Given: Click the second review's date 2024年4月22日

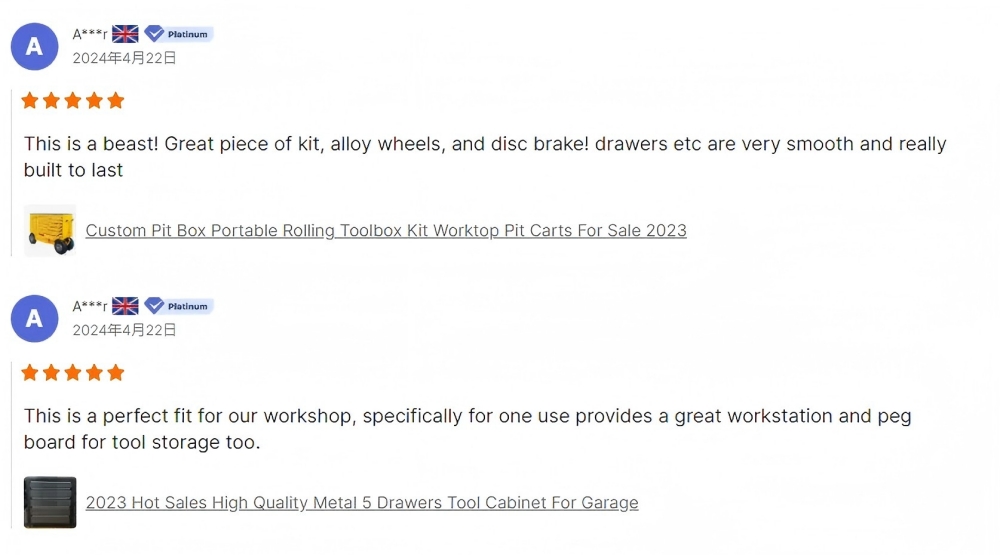Looking at the screenshot, I should tap(124, 330).
